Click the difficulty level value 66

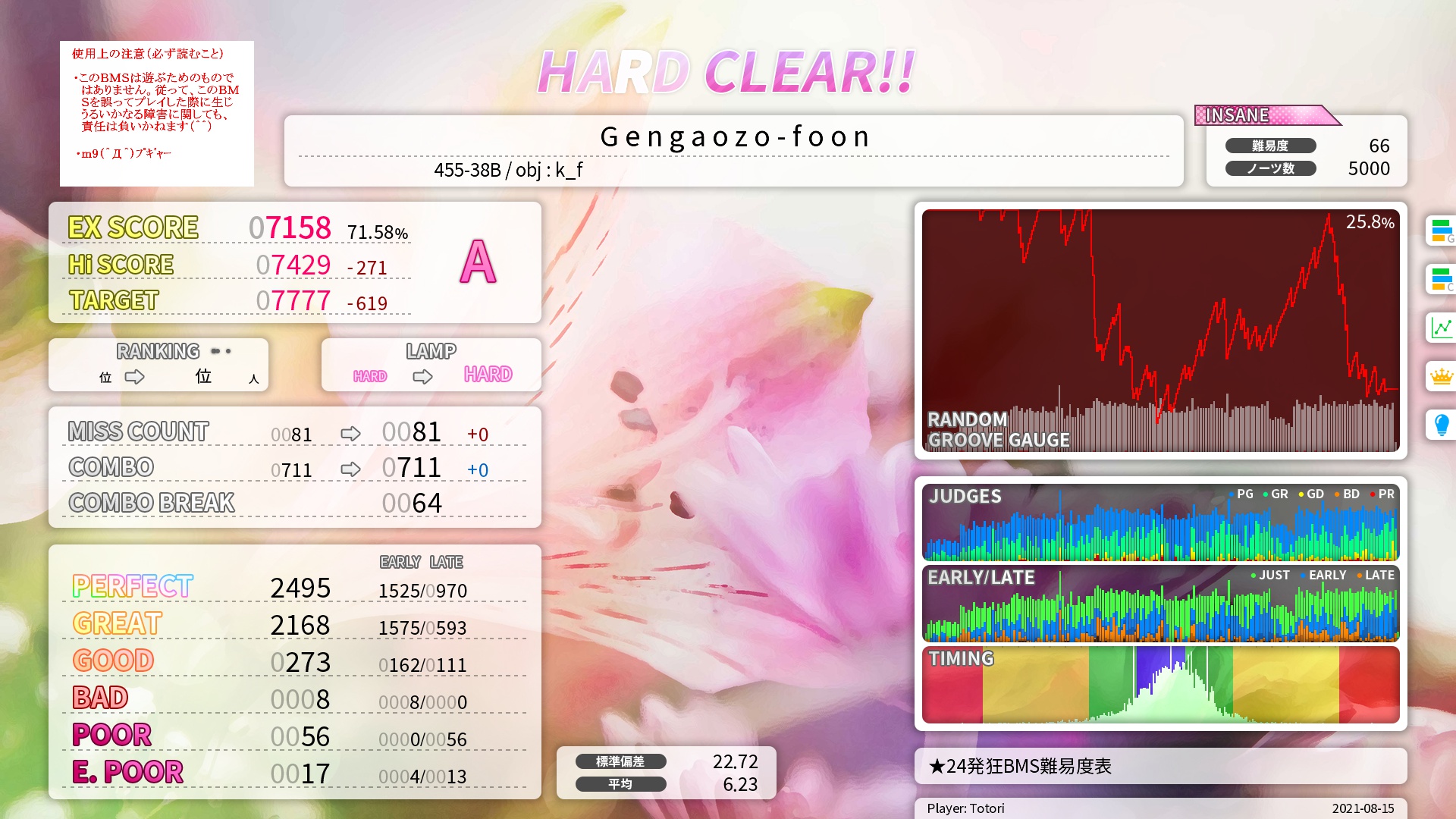coord(1379,146)
